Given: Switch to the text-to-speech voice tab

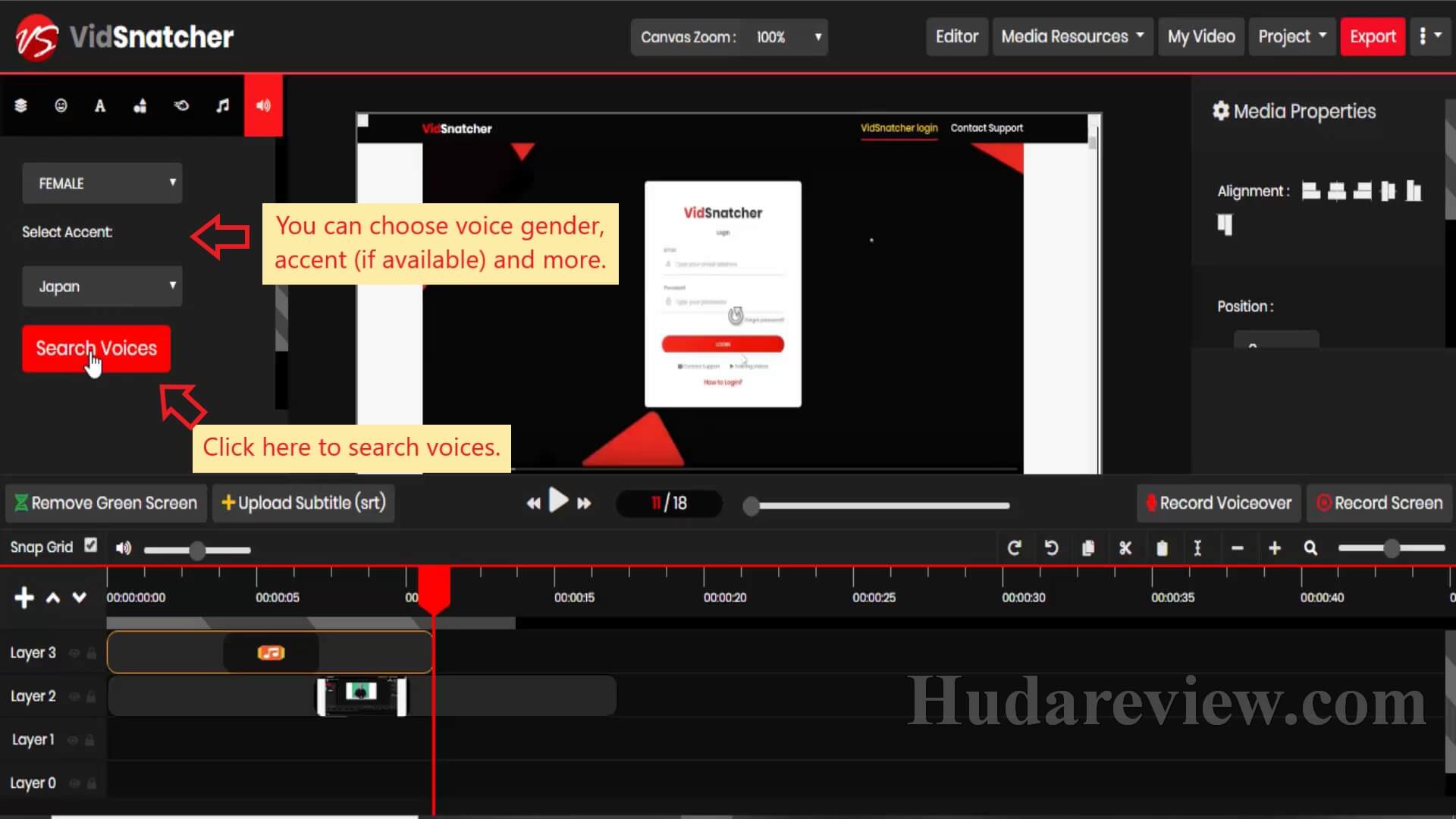Looking at the screenshot, I should [x=263, y=105].
